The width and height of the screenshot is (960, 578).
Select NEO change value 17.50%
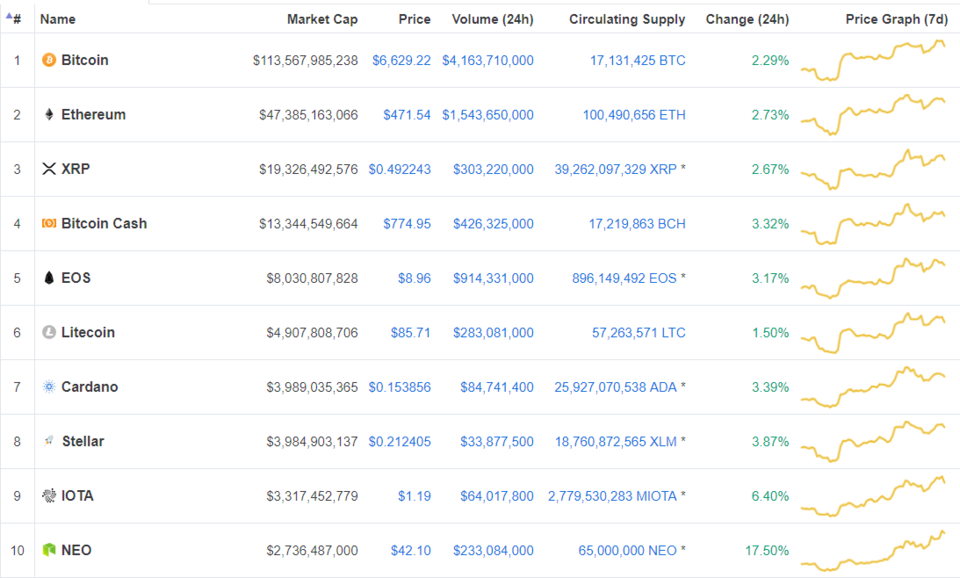pos(767,551)
